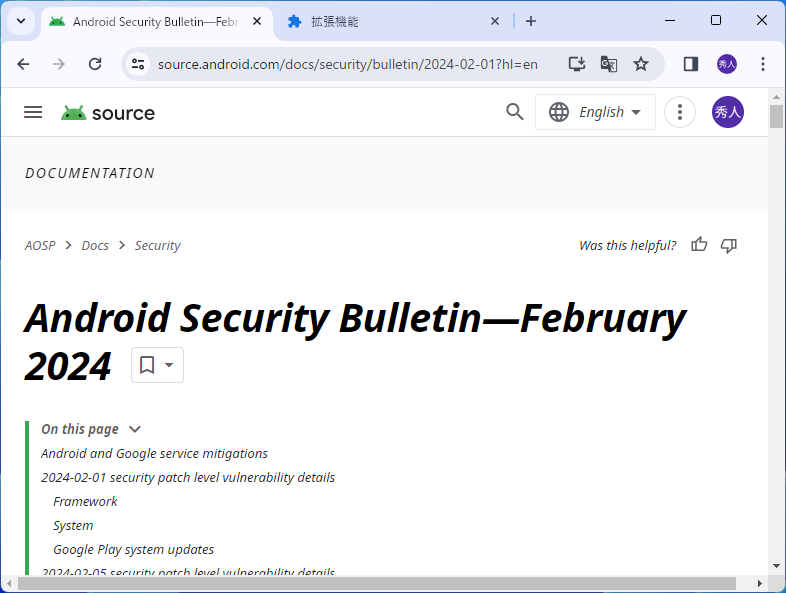786x593 pixels.
Task: Click the scroll right arrow
Action: (759, 583)
